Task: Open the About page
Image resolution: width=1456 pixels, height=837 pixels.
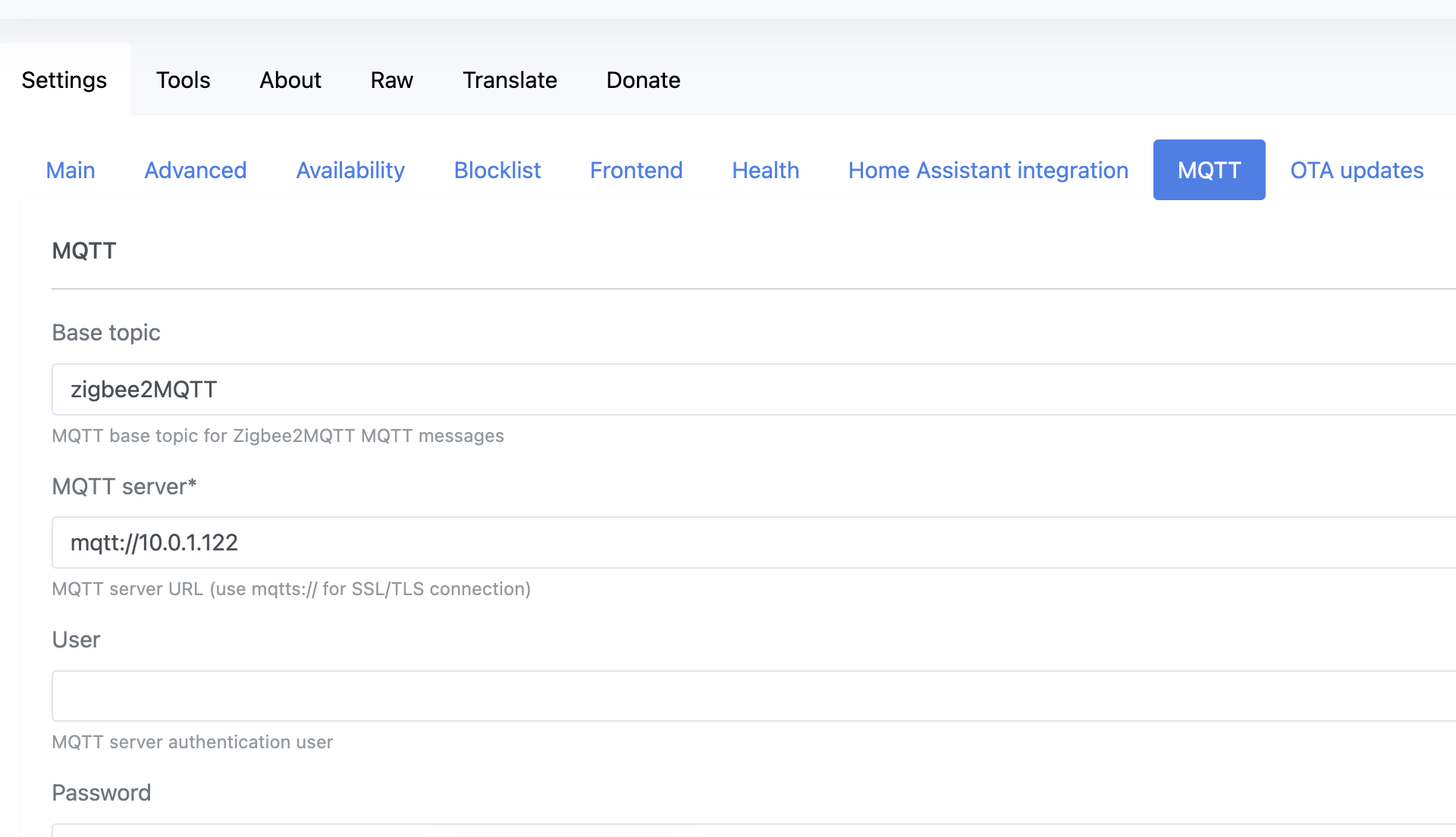Action: tap(290, 80)
